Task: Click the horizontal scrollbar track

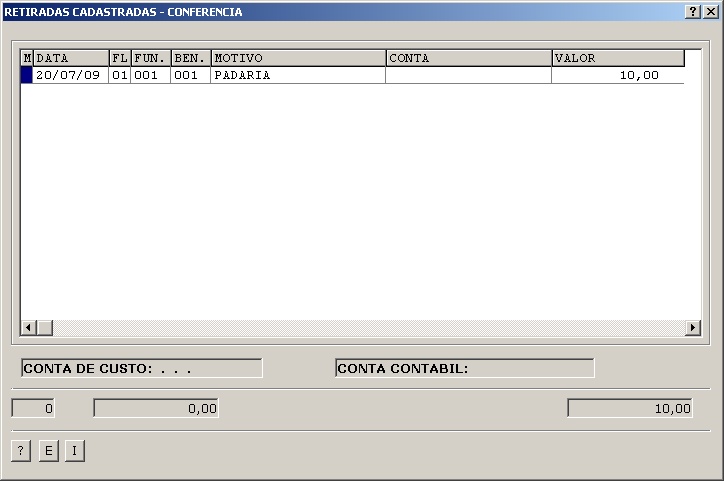Action: [360, 328]
